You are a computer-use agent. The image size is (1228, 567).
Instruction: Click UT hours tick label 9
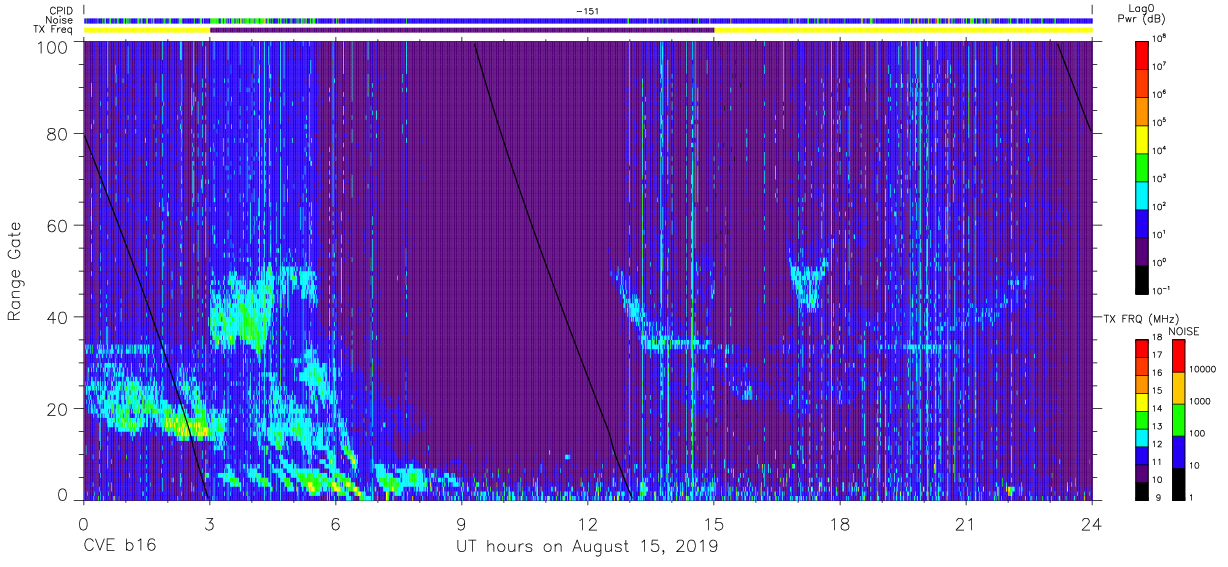coord(461,523)
